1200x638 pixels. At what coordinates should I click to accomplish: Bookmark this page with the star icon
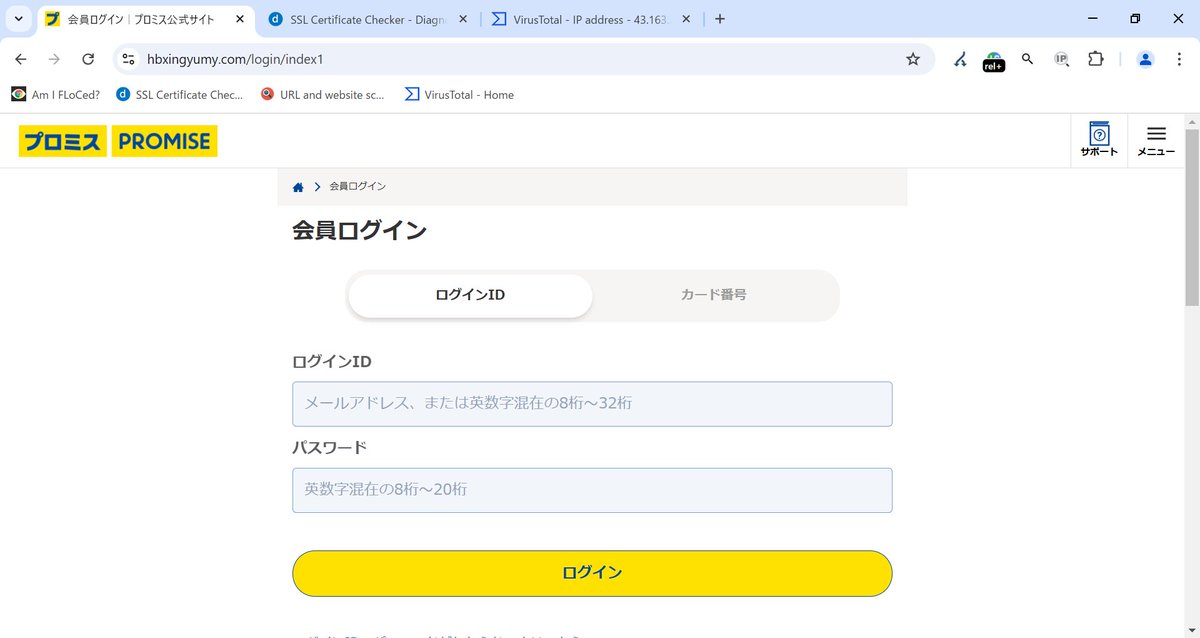pos(912,59)
